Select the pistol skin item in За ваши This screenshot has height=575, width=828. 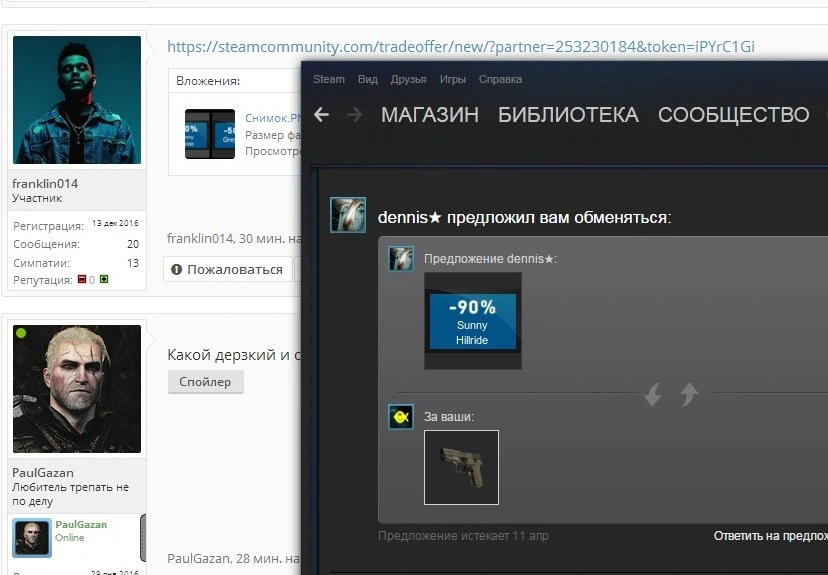(461, 467)
